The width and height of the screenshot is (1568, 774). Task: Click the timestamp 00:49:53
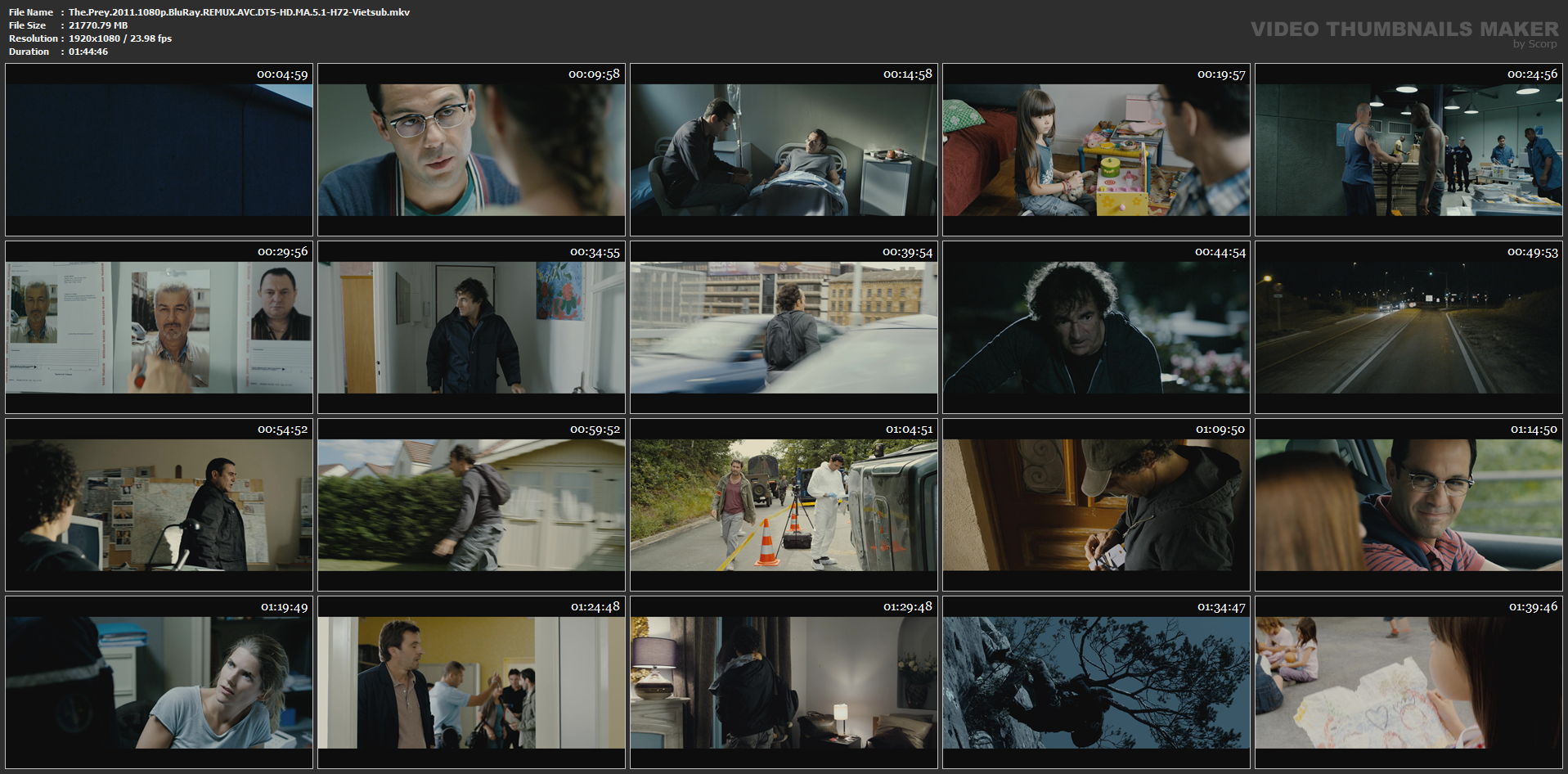[x=1533, y=252]
